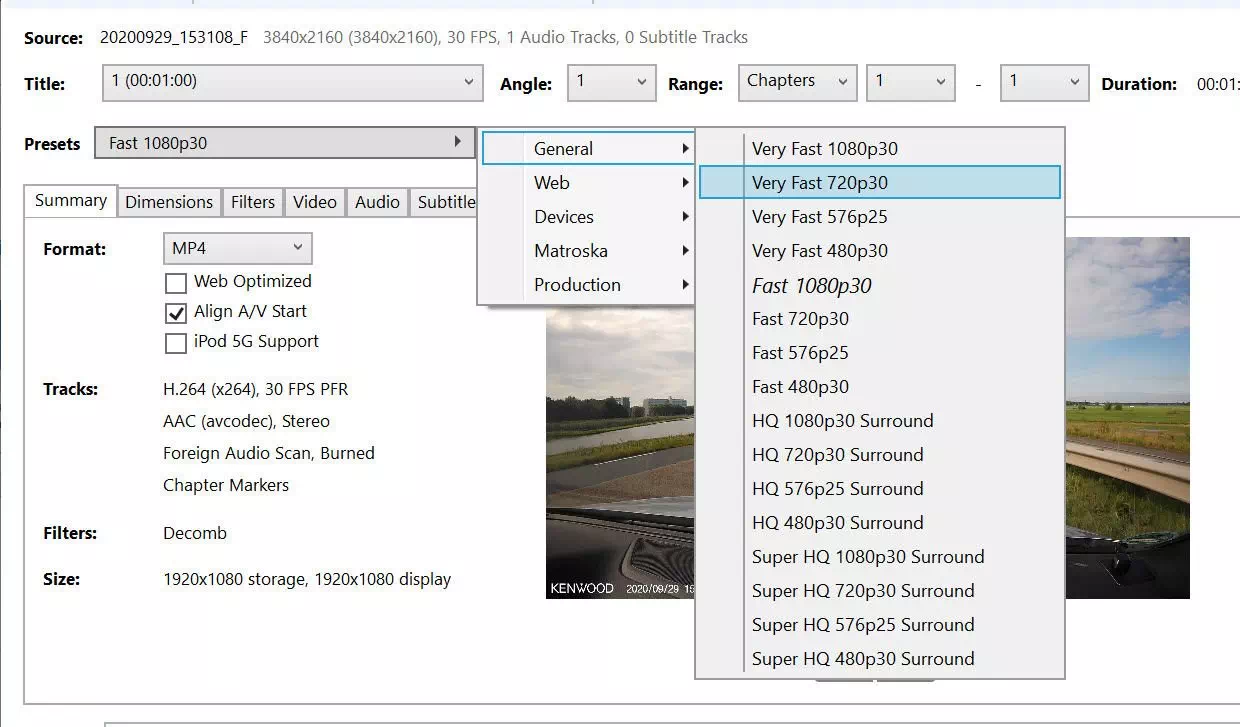
Task: Choose the italic Fast 1080p30 preset
Action: click(x=880, y=286)
